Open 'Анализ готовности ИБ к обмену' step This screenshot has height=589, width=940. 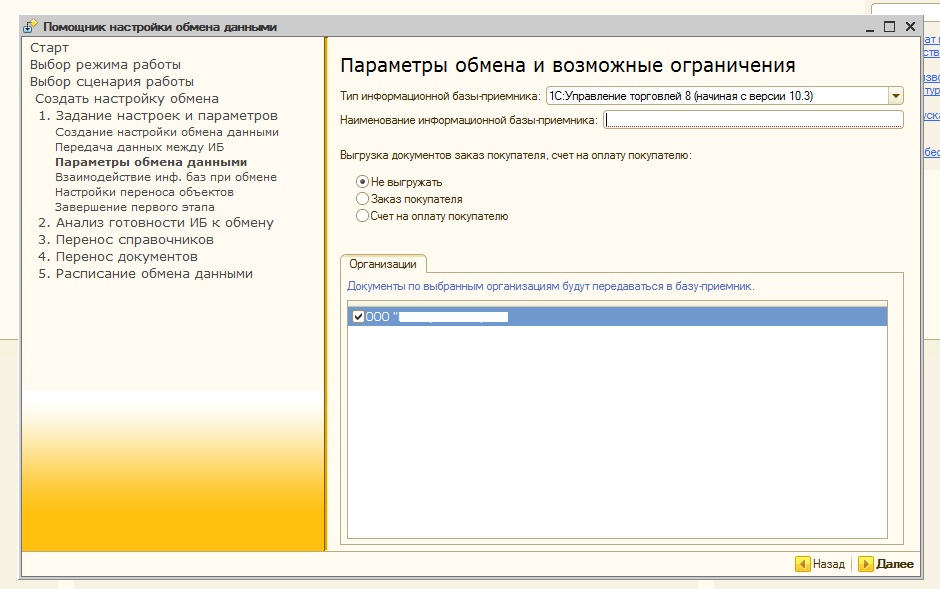coord(164,223)
